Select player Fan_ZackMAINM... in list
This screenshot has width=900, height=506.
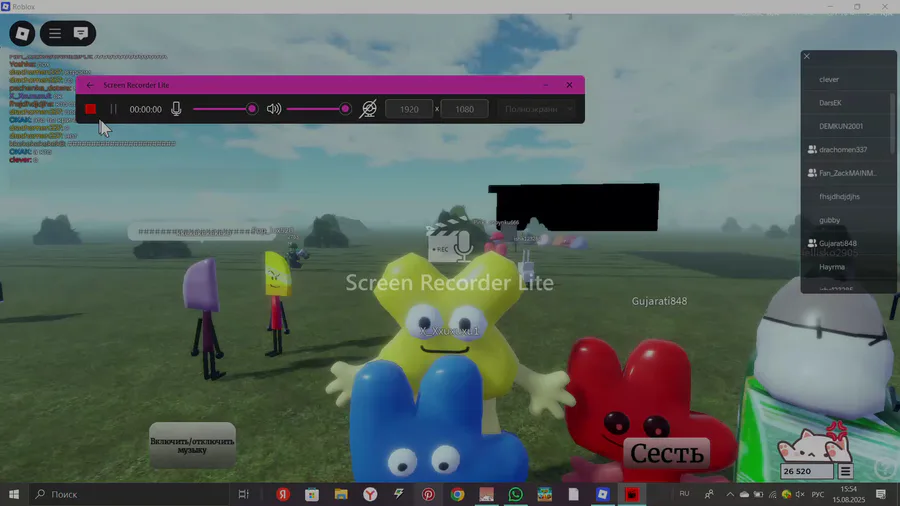pos(847,173)
